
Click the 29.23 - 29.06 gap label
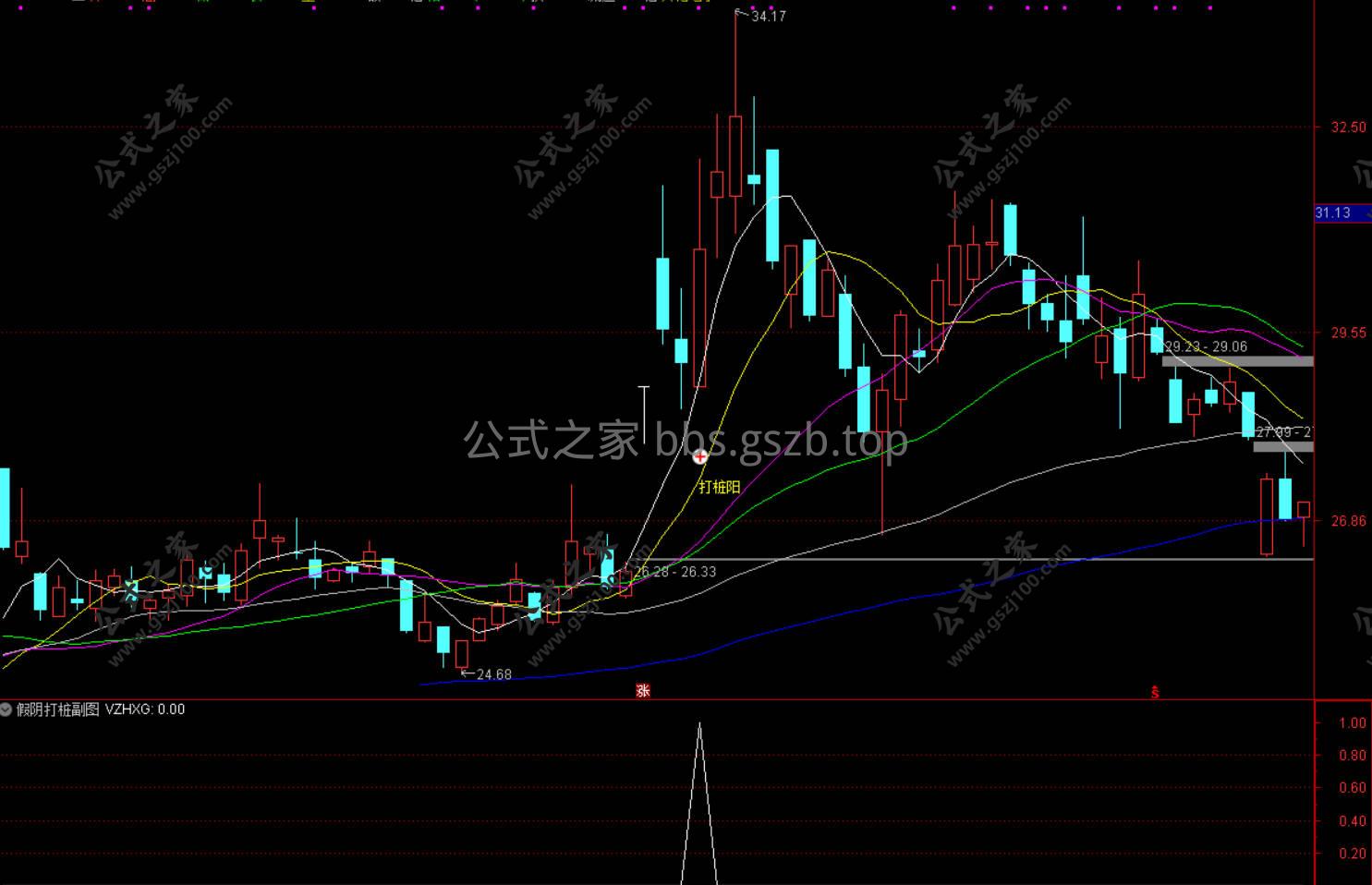1206,346
